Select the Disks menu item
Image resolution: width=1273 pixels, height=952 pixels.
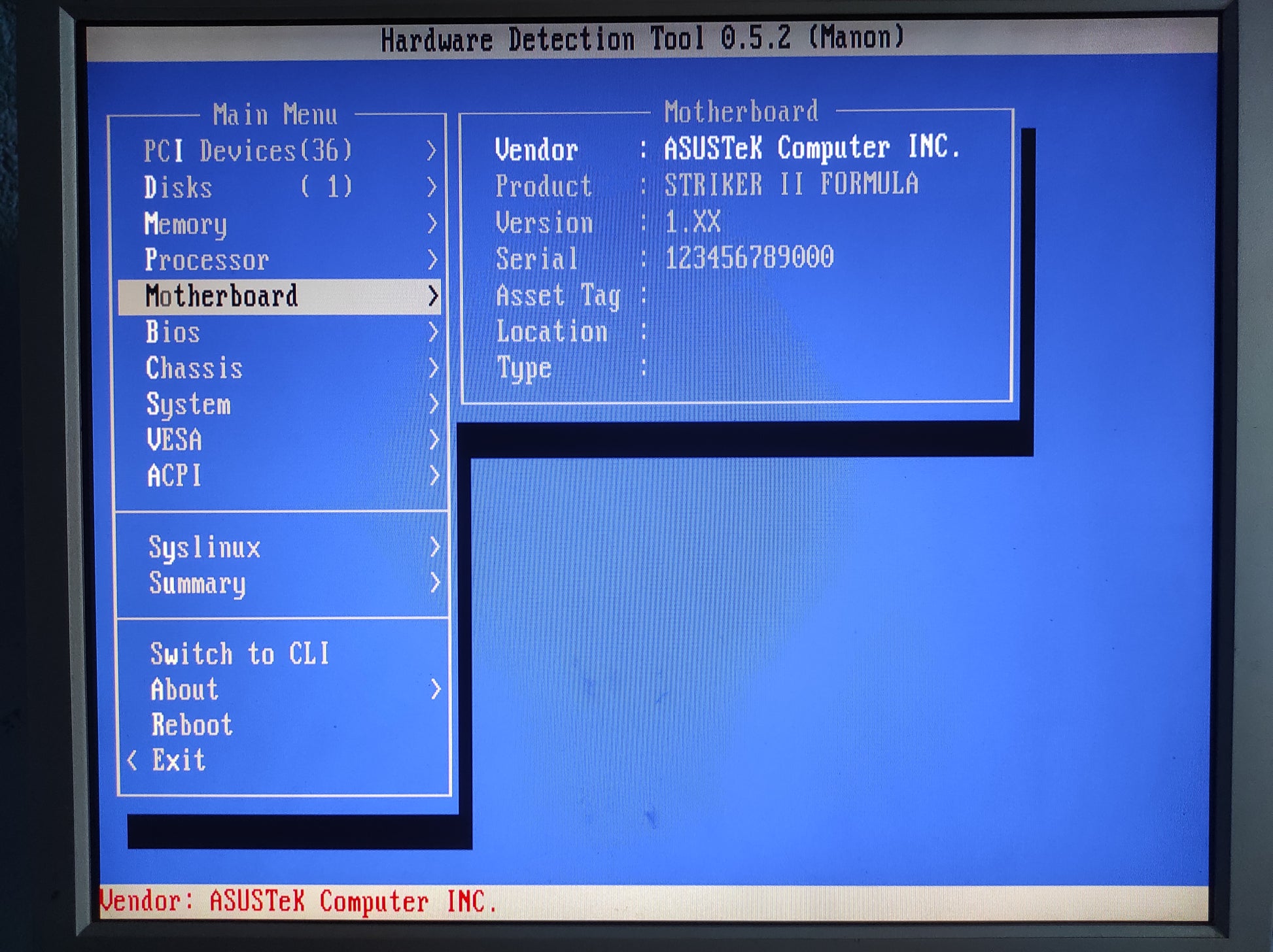point(178,188)
